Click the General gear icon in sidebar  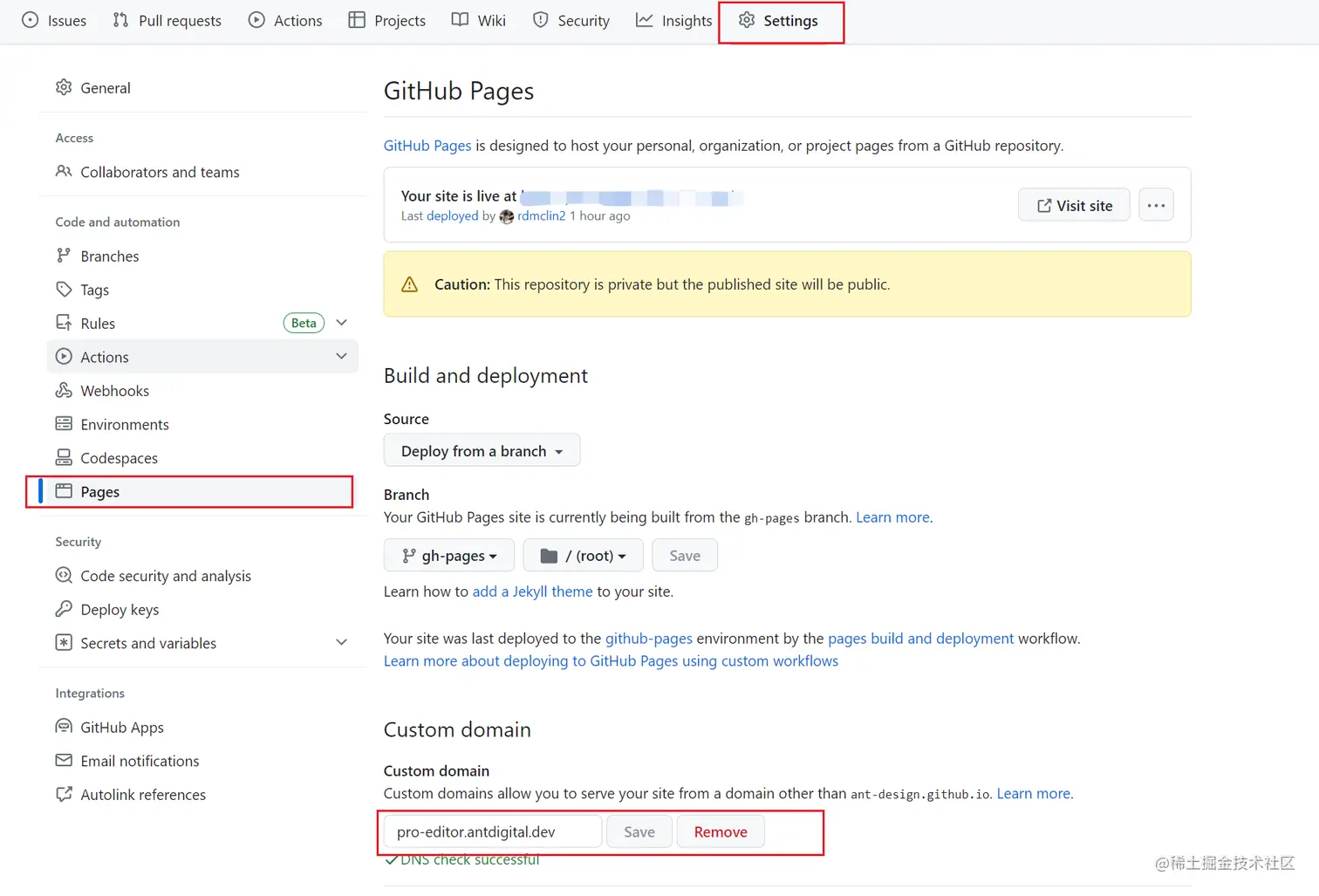tap(64, 87)
